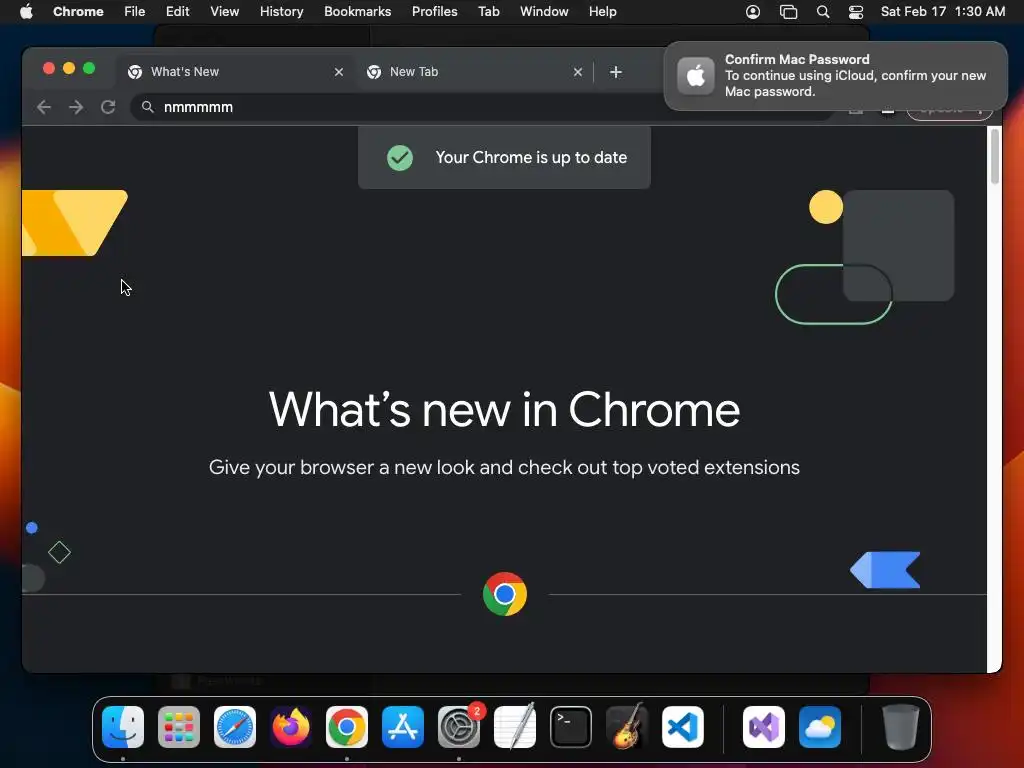Open the Help menu
The width and height of the screenshot is (1024, 768).
pyautogui.click(x=602, y=11)
